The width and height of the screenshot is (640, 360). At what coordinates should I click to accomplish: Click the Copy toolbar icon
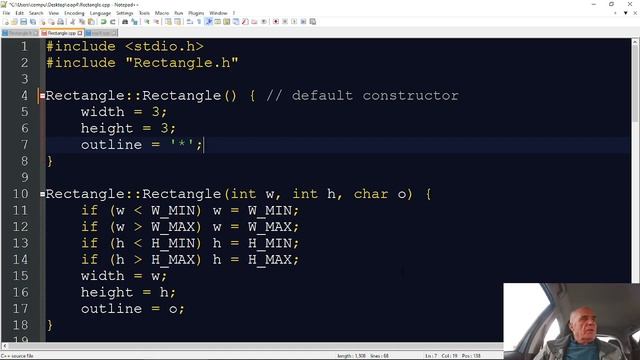(x=82, y=22)
